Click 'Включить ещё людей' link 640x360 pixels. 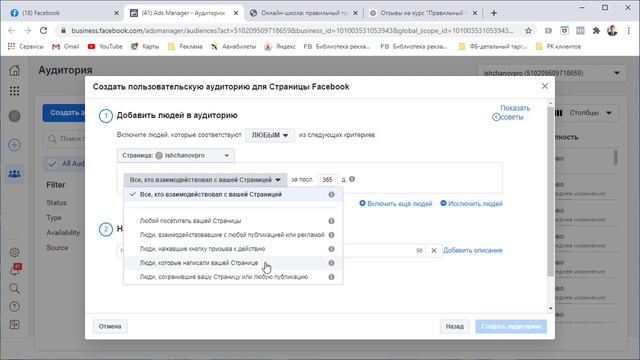[x=396, y=204]
